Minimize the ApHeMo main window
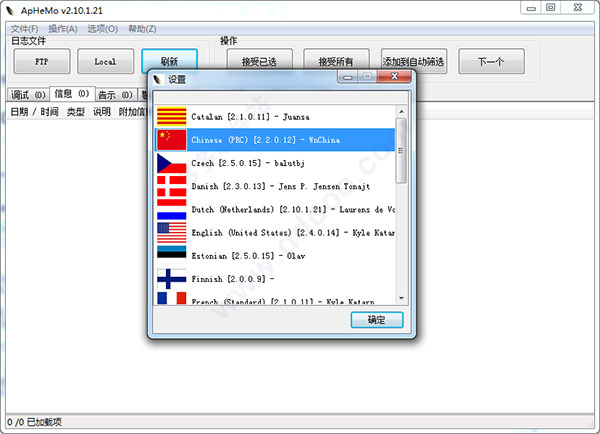The height and width of the screenshot is (434, 600). pyautogui.click(x=531, y=8)
